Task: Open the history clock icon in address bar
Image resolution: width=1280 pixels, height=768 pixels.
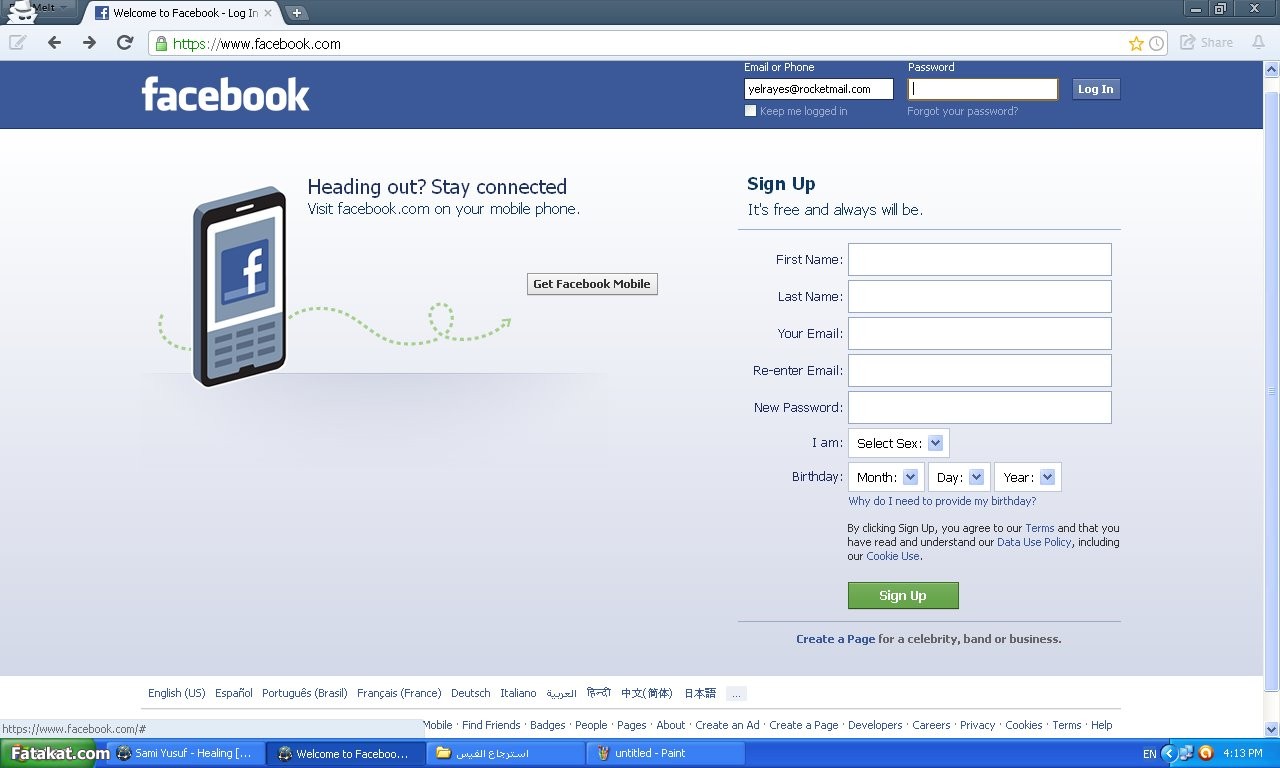Action: tap(1156, 44)
